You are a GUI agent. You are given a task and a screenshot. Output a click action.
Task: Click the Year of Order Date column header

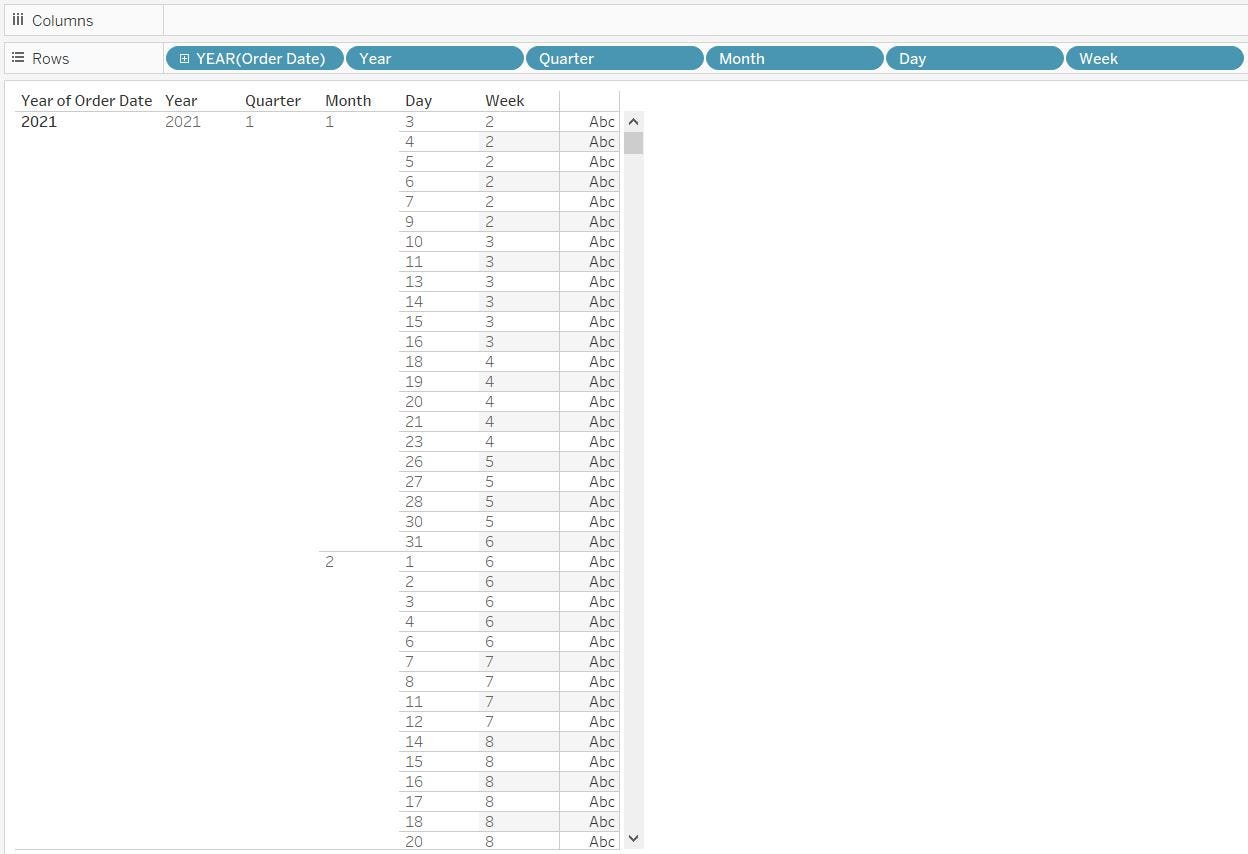(86, 100)
